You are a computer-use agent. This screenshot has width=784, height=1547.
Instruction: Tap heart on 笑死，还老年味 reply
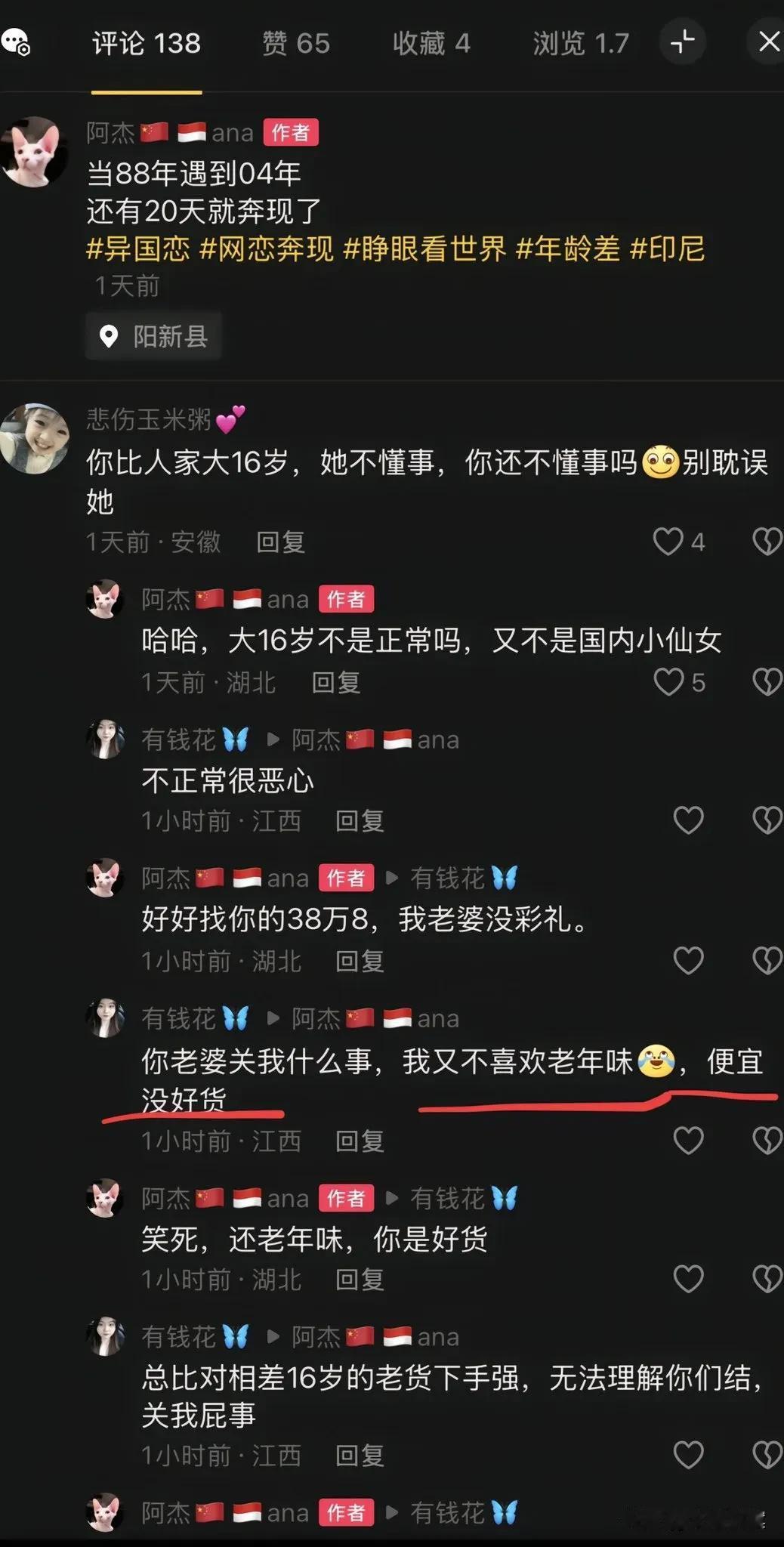tap(688, 1279)
